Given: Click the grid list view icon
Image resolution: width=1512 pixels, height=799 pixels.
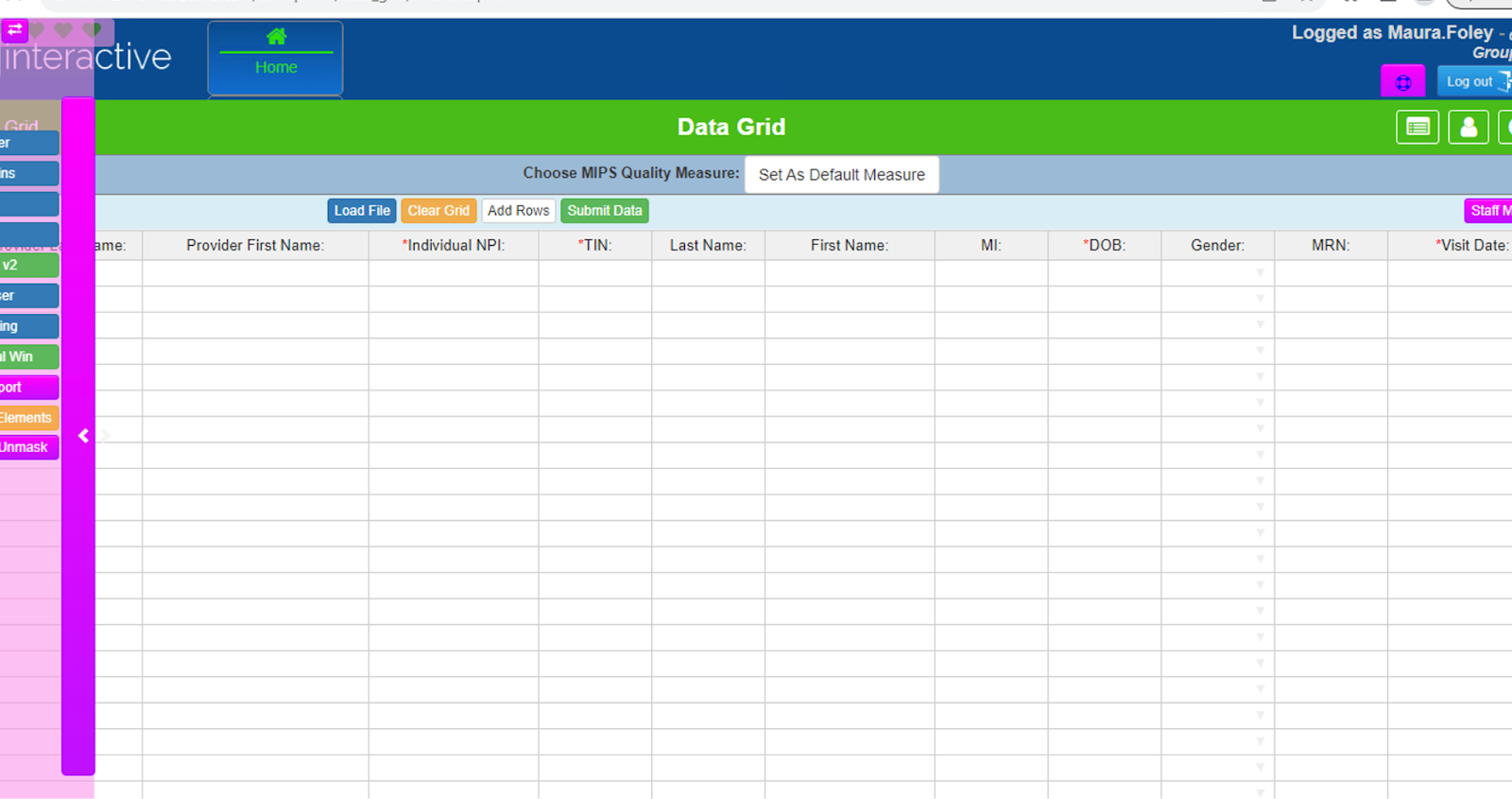Looking at the screenshot, I should tap(1417, 128).
